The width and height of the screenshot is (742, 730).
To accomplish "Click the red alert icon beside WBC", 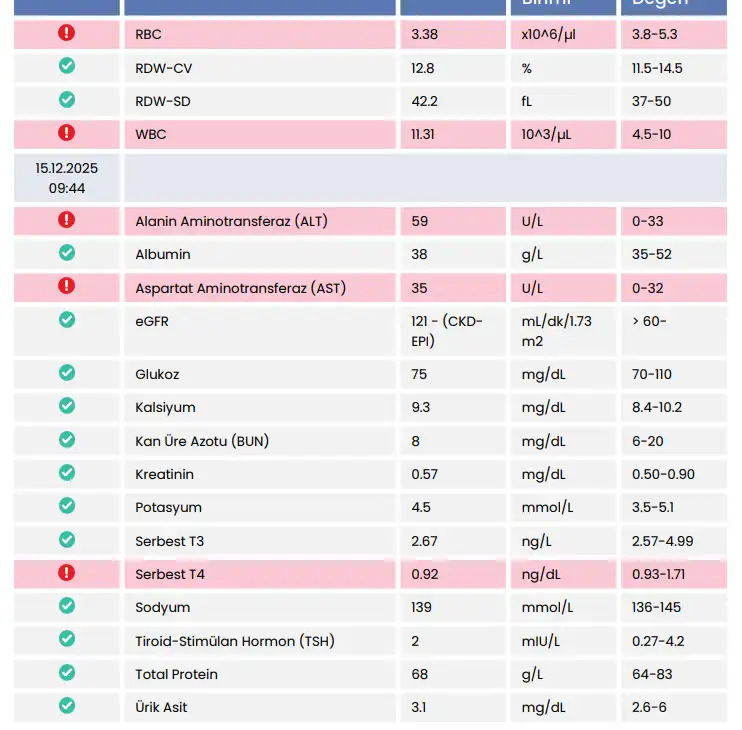I will click(67, 132).
